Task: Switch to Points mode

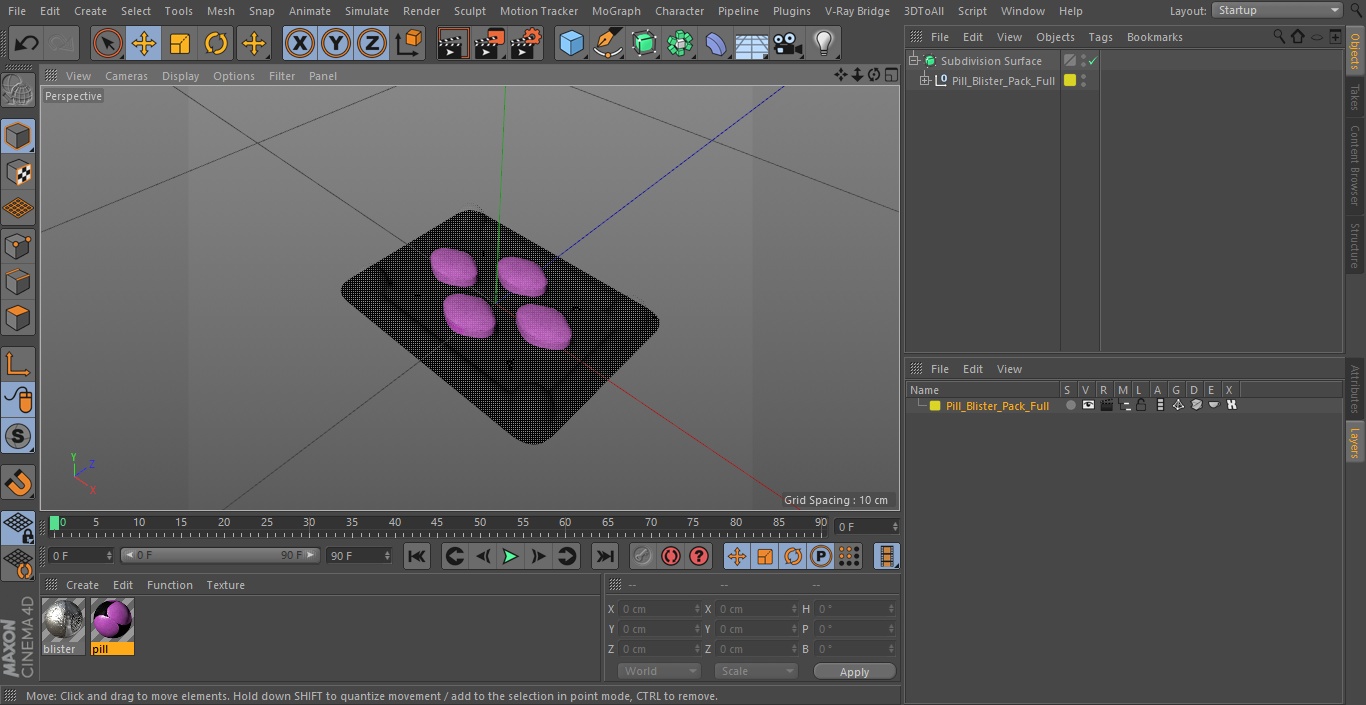Action: [x=18, y=245]
